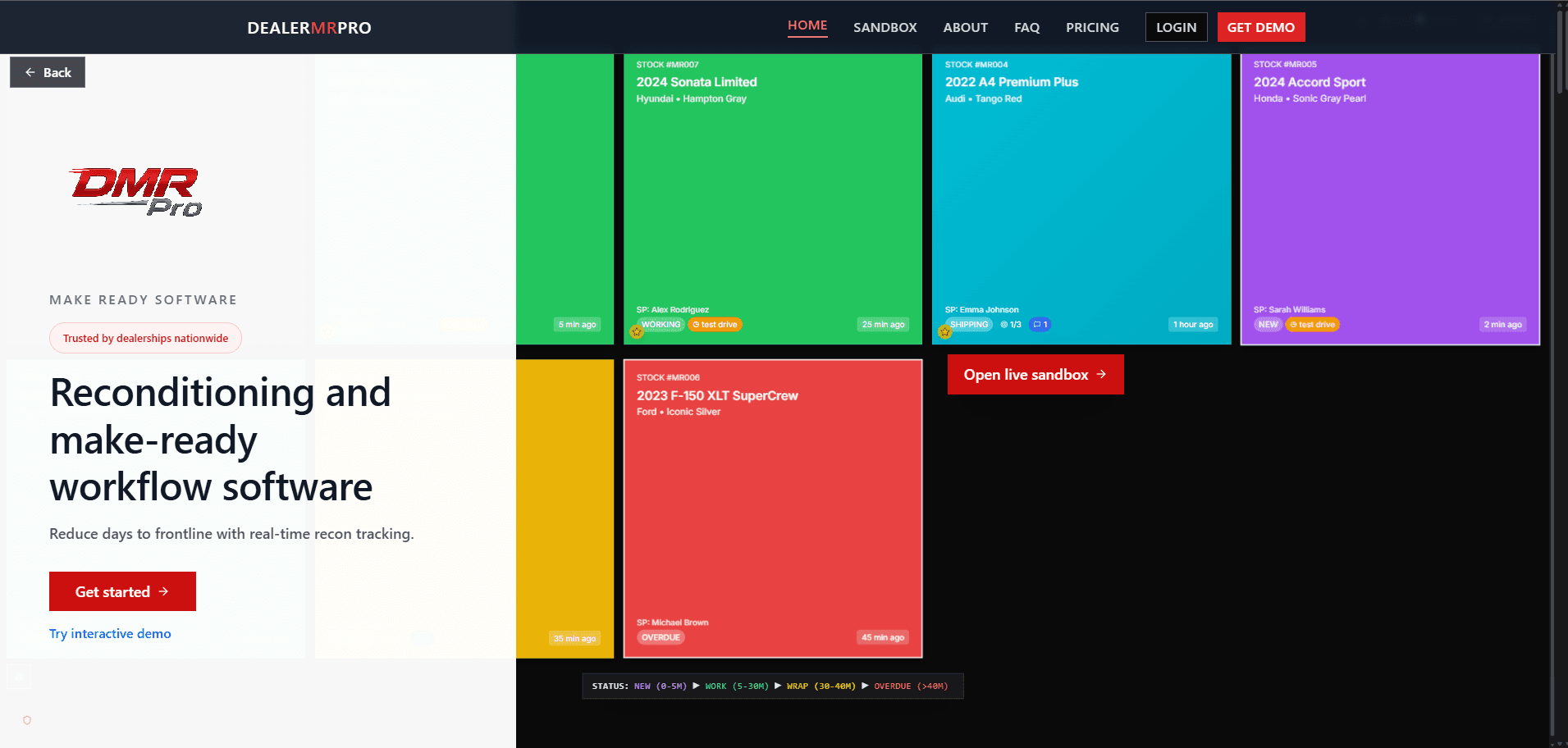Click 'STOCK #MR004' label
1568x748 pixels.
pyautogui.click(x=976, y=65)
